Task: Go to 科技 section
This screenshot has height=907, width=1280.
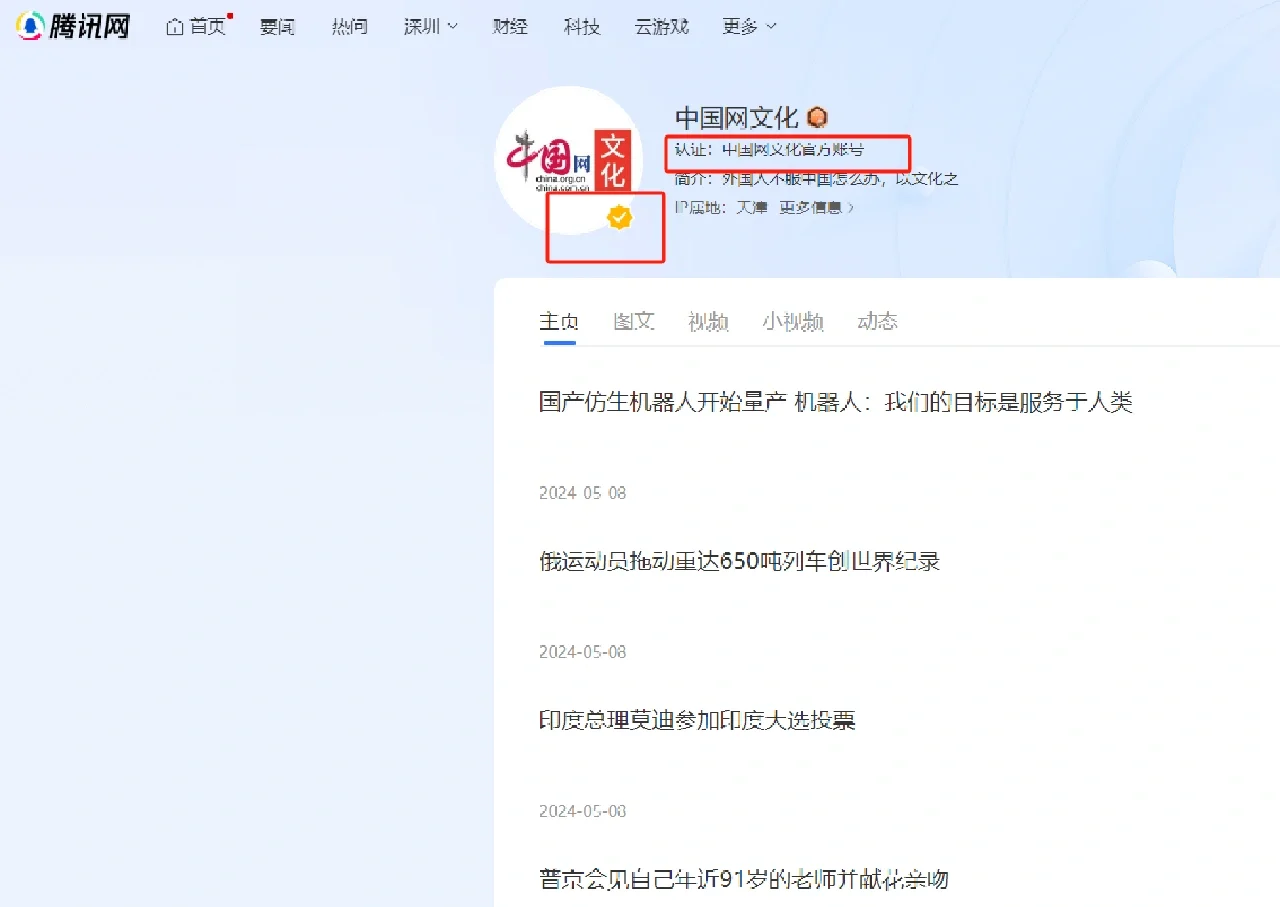Action: tap(582, 27)
